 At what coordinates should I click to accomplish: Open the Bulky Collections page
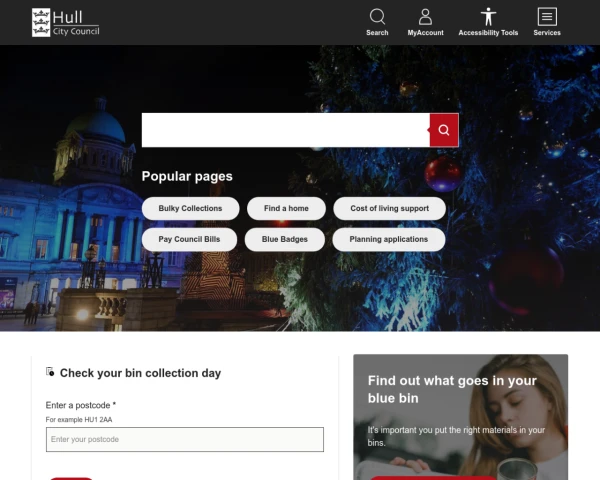point(190,208)
